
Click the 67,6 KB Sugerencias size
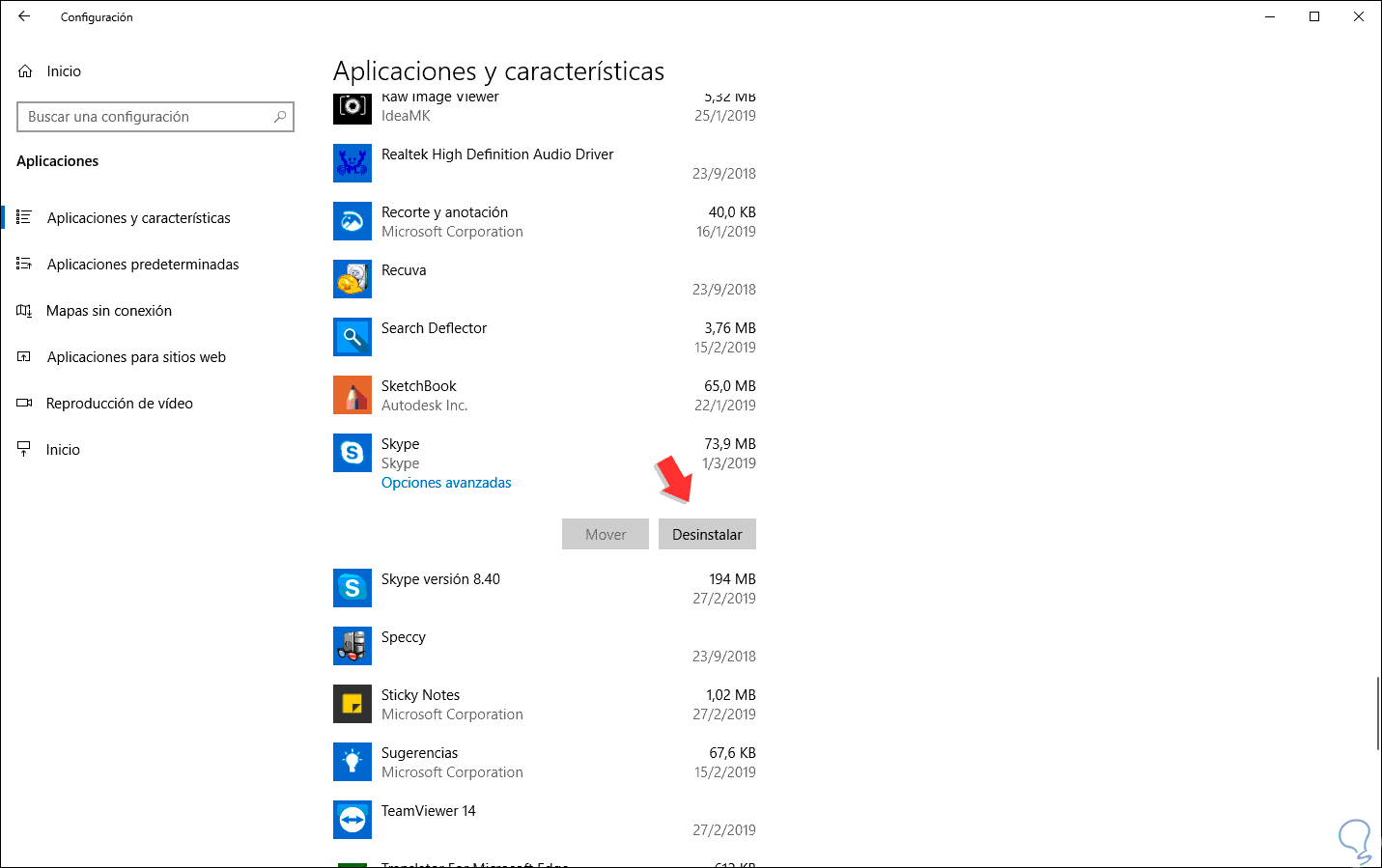732,753
